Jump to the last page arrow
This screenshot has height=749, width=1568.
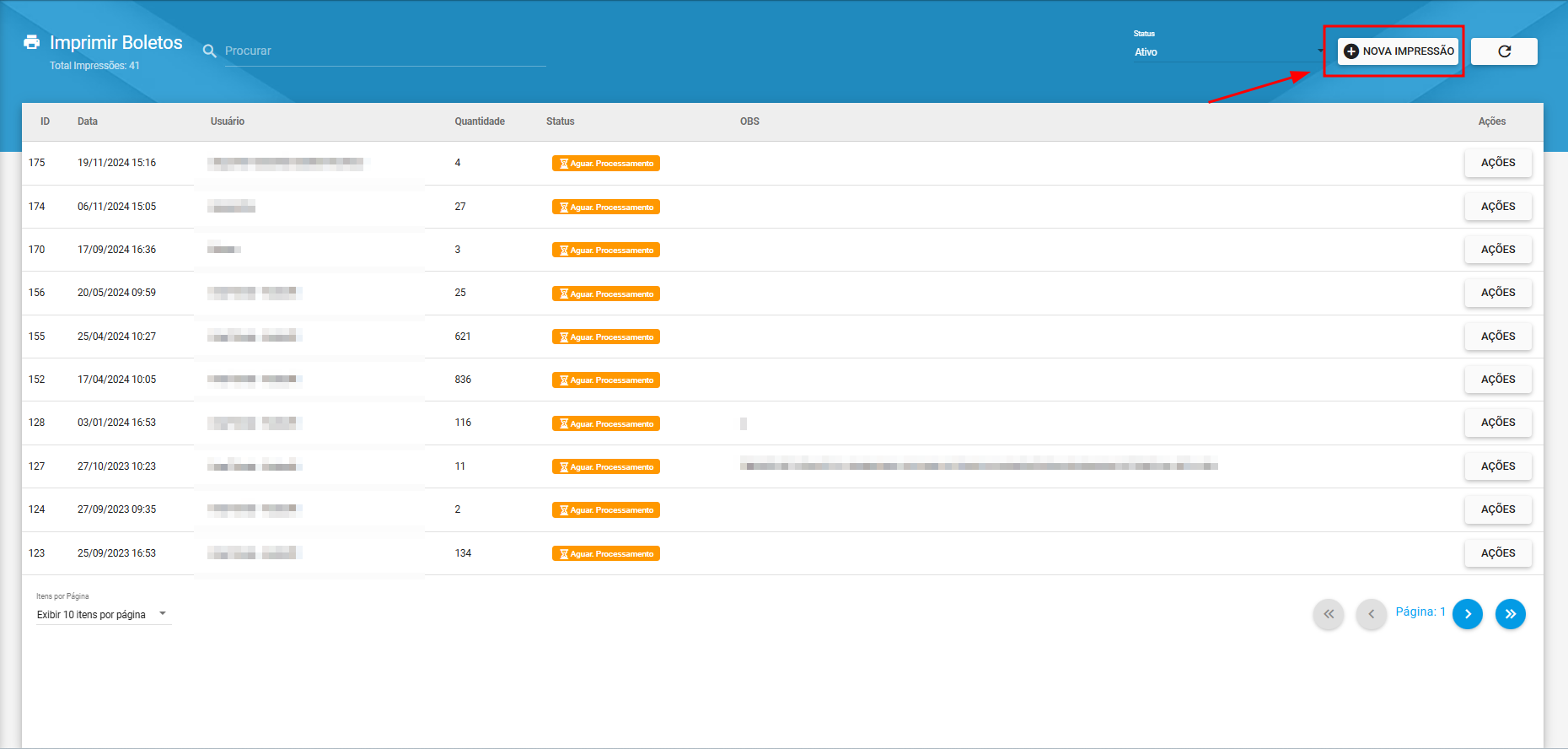(x=1511, y=614)
